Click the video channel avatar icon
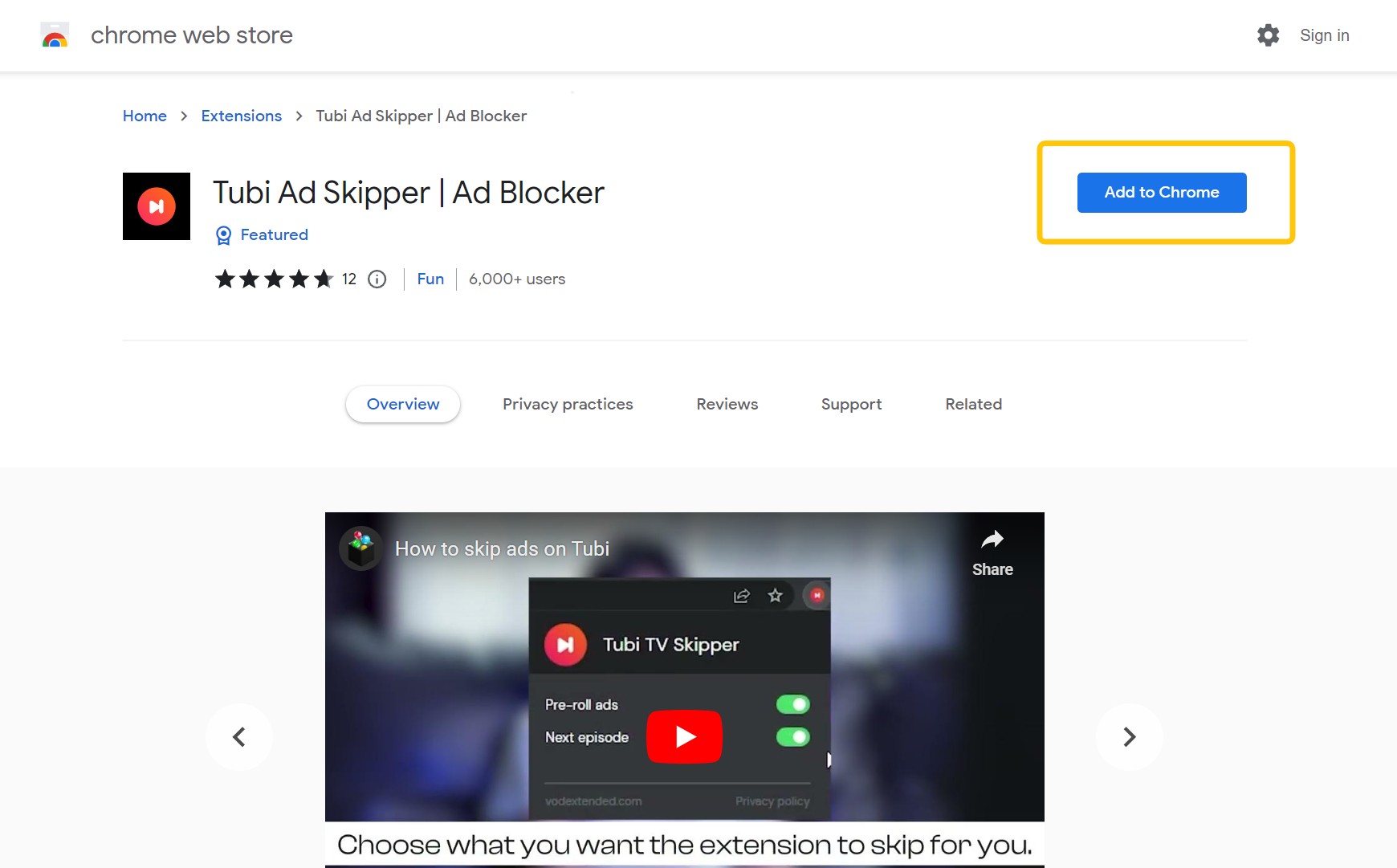This screenshot has height=868, width=1397. click(x=360, y=548)
